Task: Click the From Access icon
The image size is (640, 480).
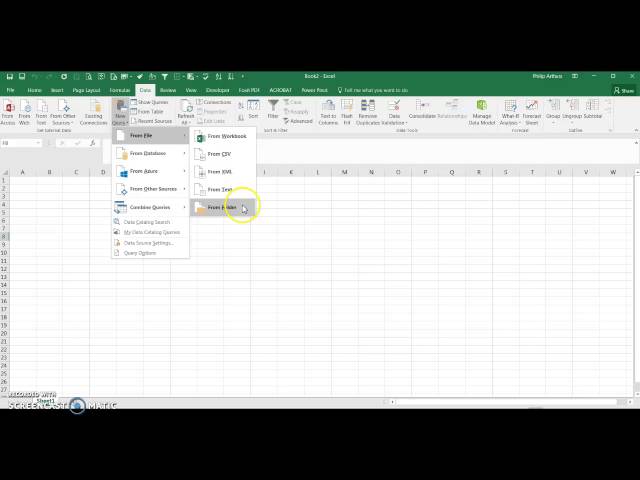Action: pyautogui.click(x=8, y=111)
